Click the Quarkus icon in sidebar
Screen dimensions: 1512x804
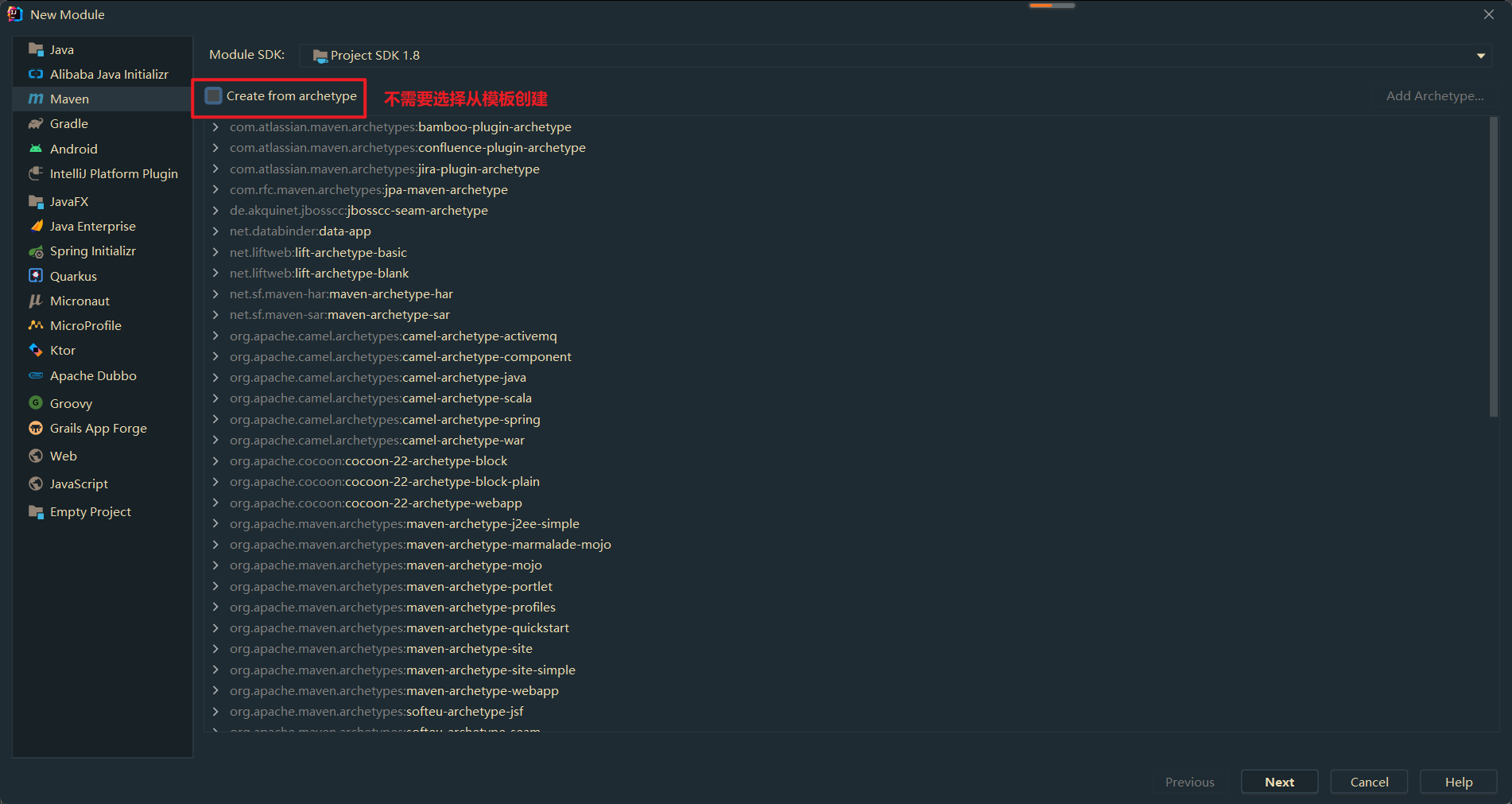[36, 276]
